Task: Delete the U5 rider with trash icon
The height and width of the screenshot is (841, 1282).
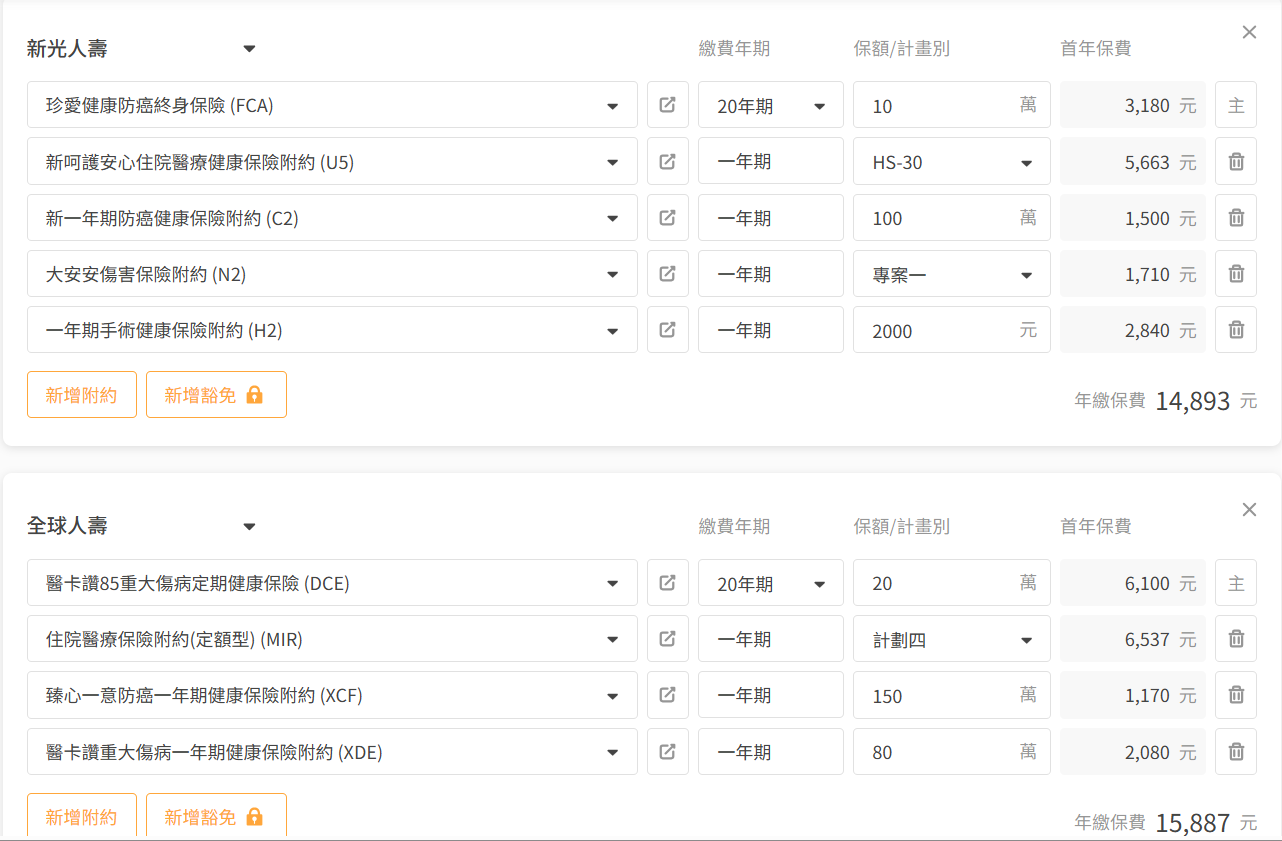Action: pos(1236,161)
